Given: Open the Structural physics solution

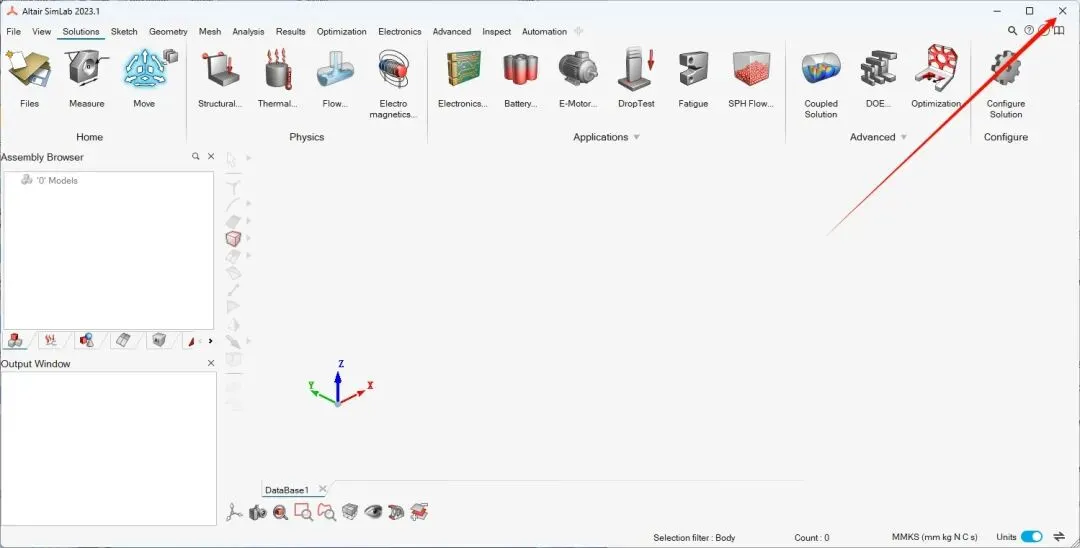Looking at the screenshot, I should pos(220,78).
